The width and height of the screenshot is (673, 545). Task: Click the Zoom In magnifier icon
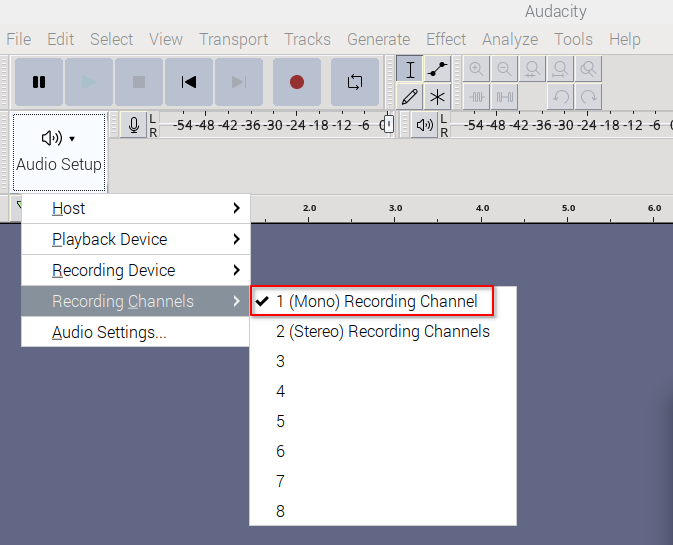[476, 69]
